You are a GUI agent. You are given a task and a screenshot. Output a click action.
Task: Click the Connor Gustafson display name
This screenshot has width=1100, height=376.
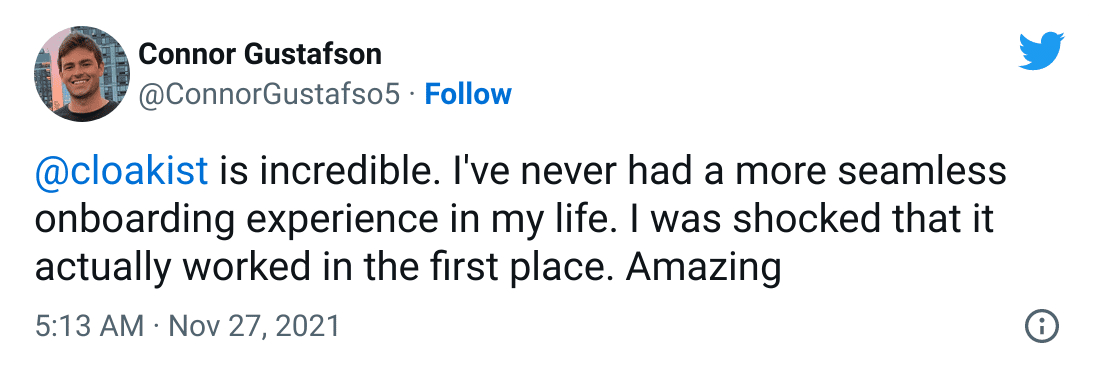pos(260,53)
